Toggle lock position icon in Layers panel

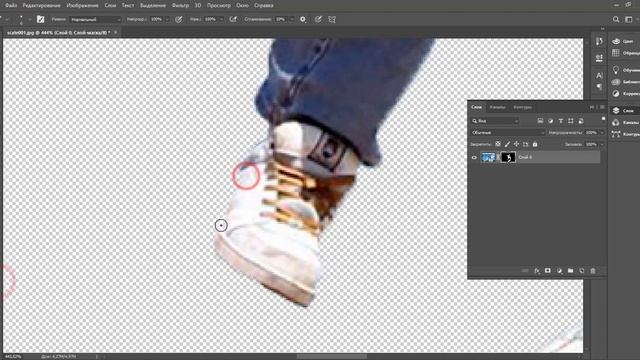point(516,144)
